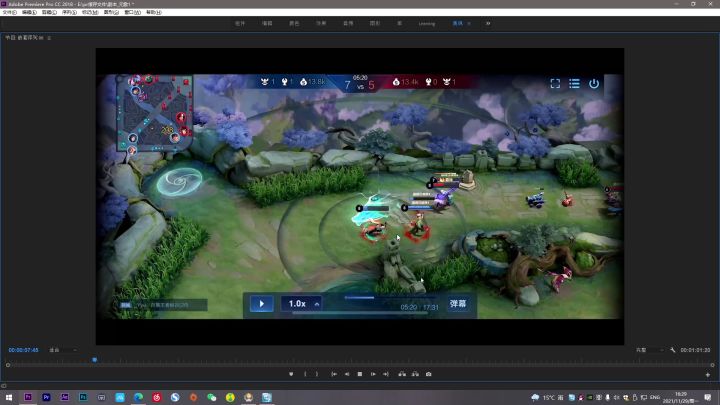Open Windows notification center icon
This screenshot has height=405, width=720.
point(708,397)
